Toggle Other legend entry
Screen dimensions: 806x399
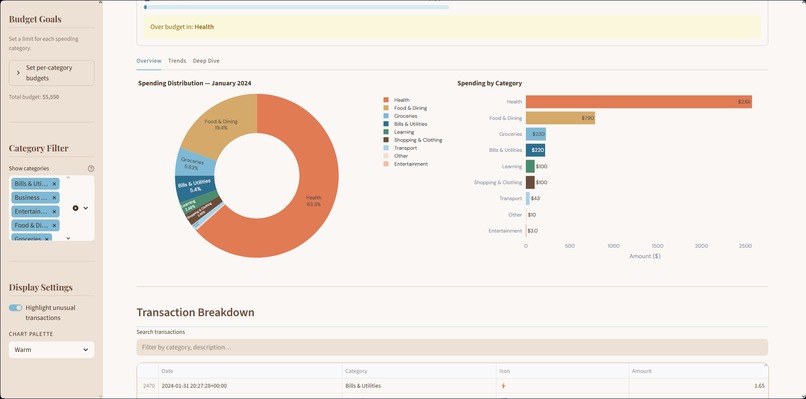pos(396,156)
